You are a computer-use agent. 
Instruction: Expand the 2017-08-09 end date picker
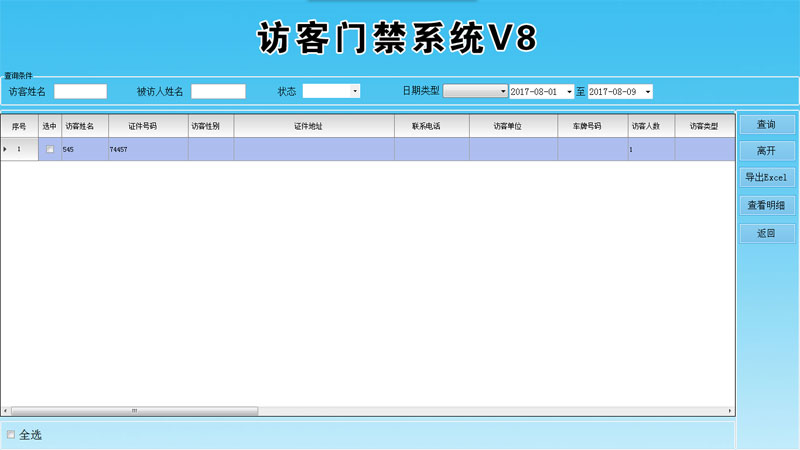pyautogui.click(x=648, y=92)
